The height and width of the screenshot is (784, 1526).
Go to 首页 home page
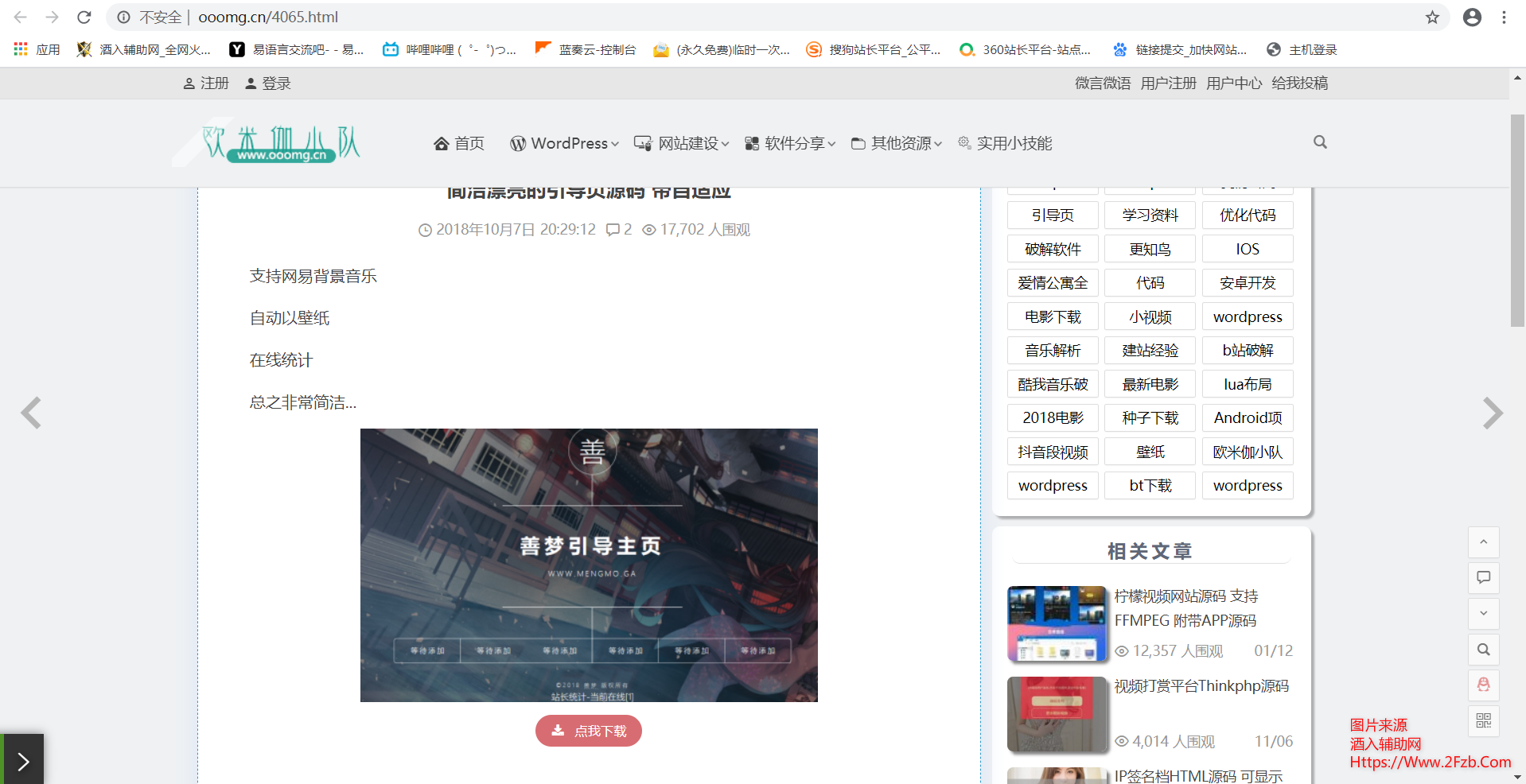[x=459, y=143]
